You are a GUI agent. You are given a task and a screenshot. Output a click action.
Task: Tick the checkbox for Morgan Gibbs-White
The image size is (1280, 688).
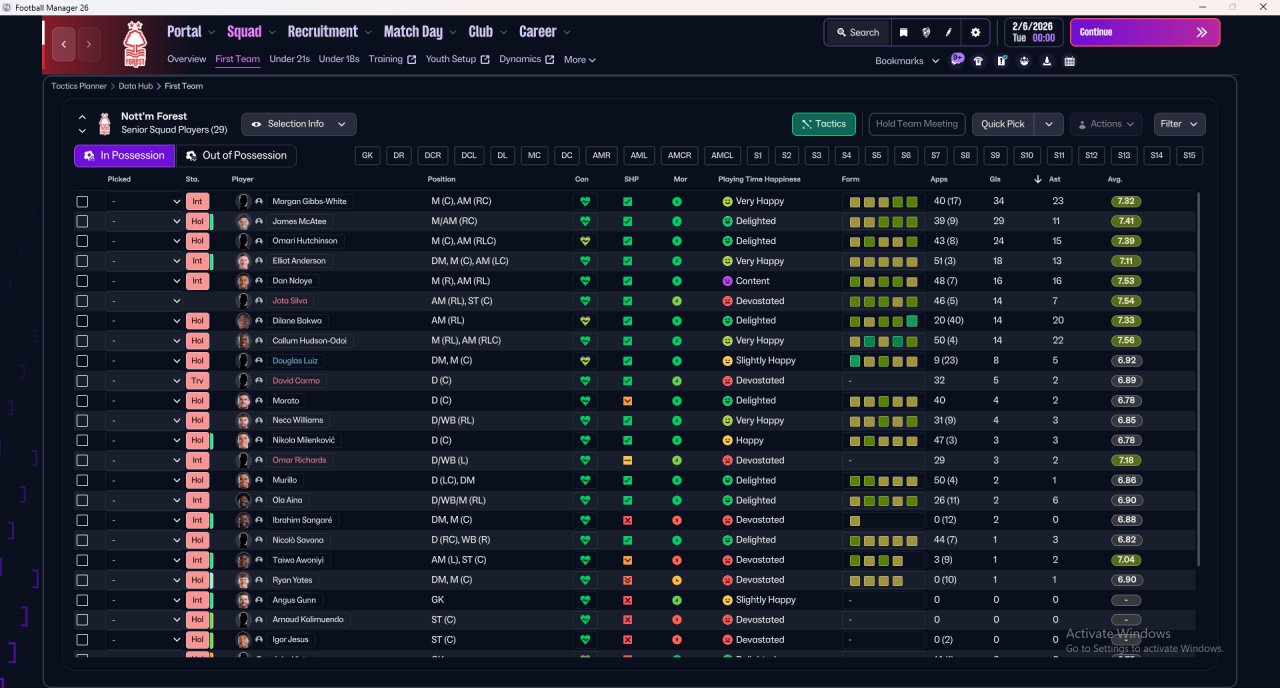point(82,201)
